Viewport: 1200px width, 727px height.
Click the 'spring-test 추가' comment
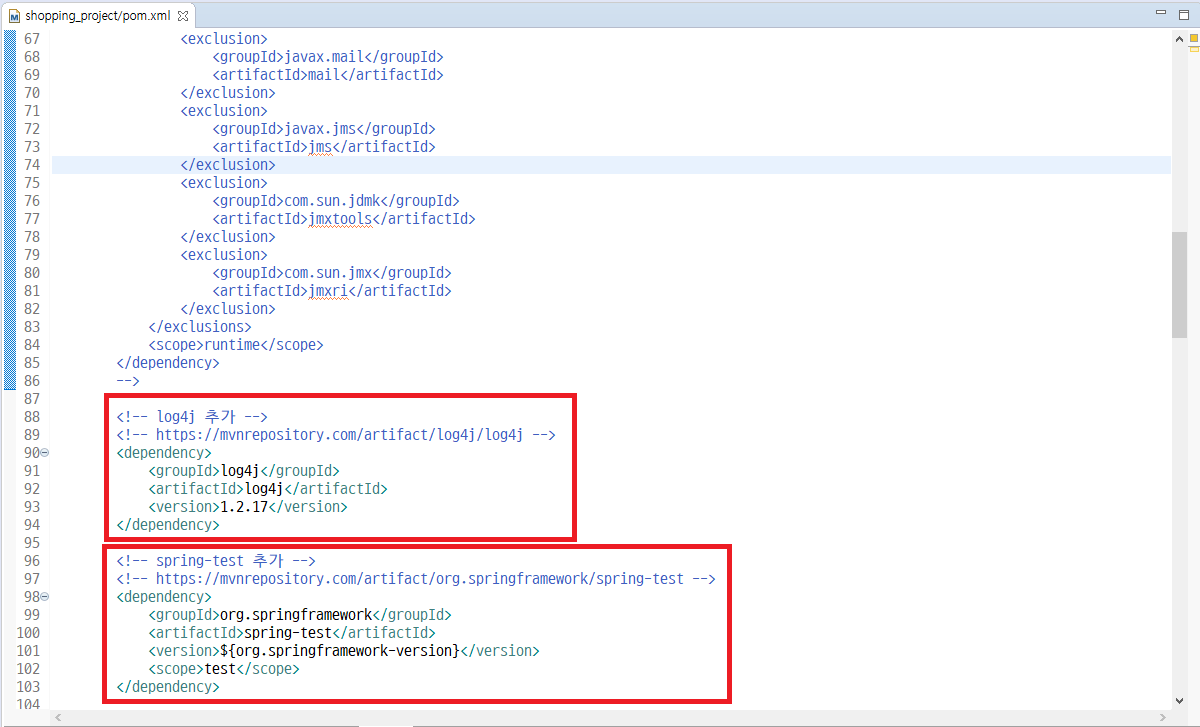click(216, 561)
